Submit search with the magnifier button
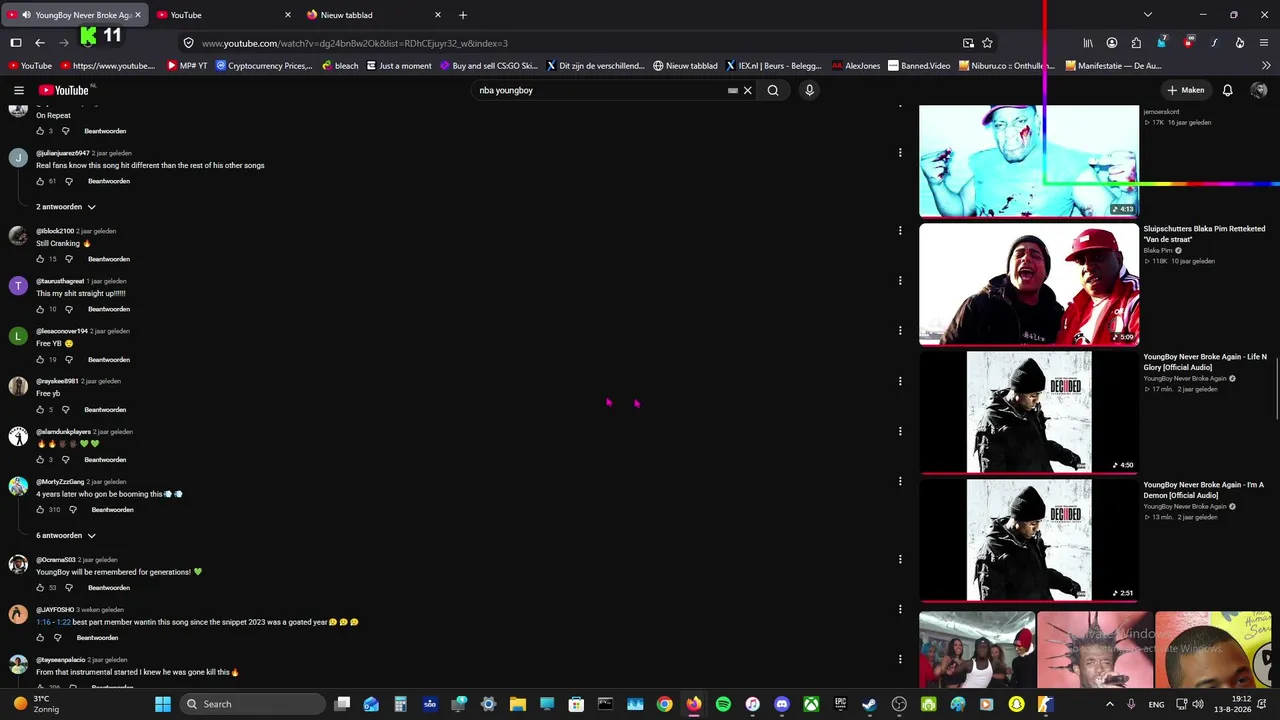 coord(773,90)
